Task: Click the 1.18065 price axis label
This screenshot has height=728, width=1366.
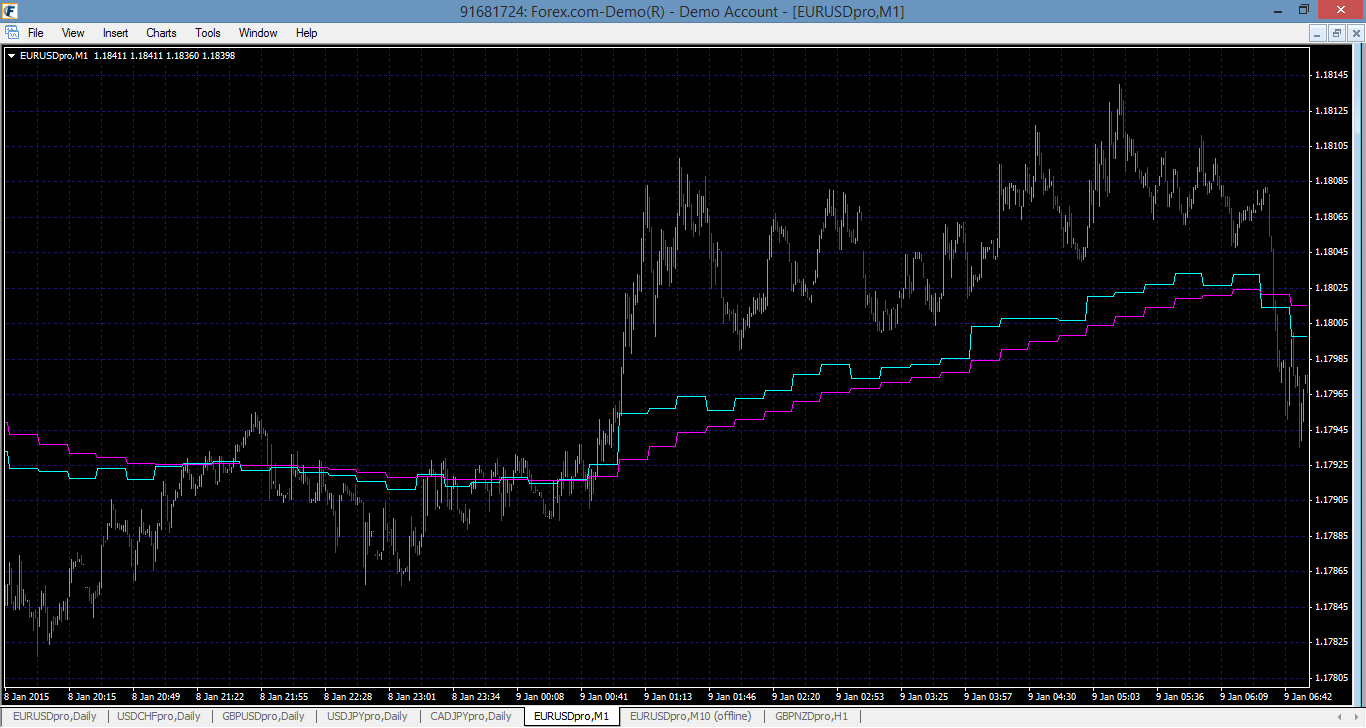Action: [x=1330, y=217]
